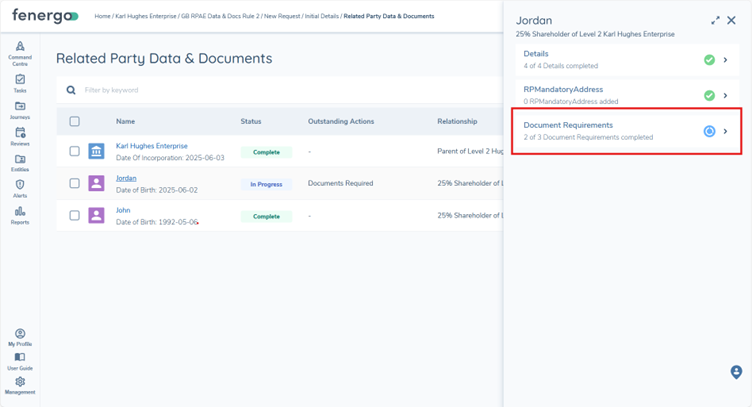The height and width of the screenshot is (407, 752).
Task: Tick the checkbox for Jordan
Action: pyautogui.click(x=74, y=184)
